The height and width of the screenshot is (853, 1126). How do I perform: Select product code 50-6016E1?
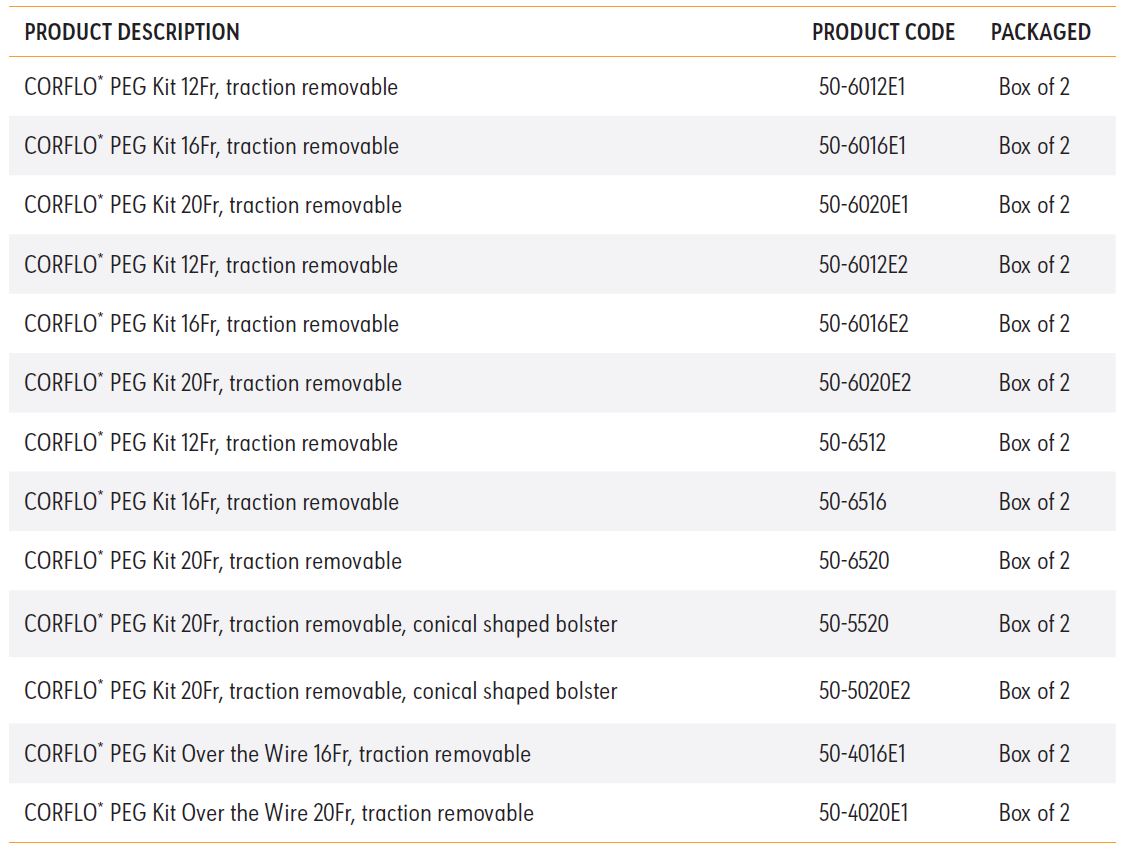point(862,146)
